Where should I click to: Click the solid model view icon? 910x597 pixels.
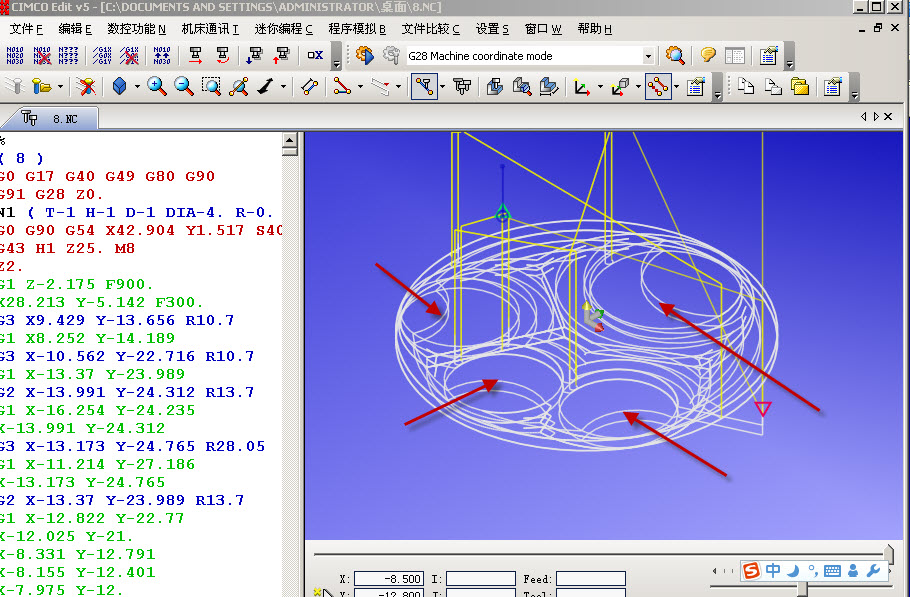point(494,87)
